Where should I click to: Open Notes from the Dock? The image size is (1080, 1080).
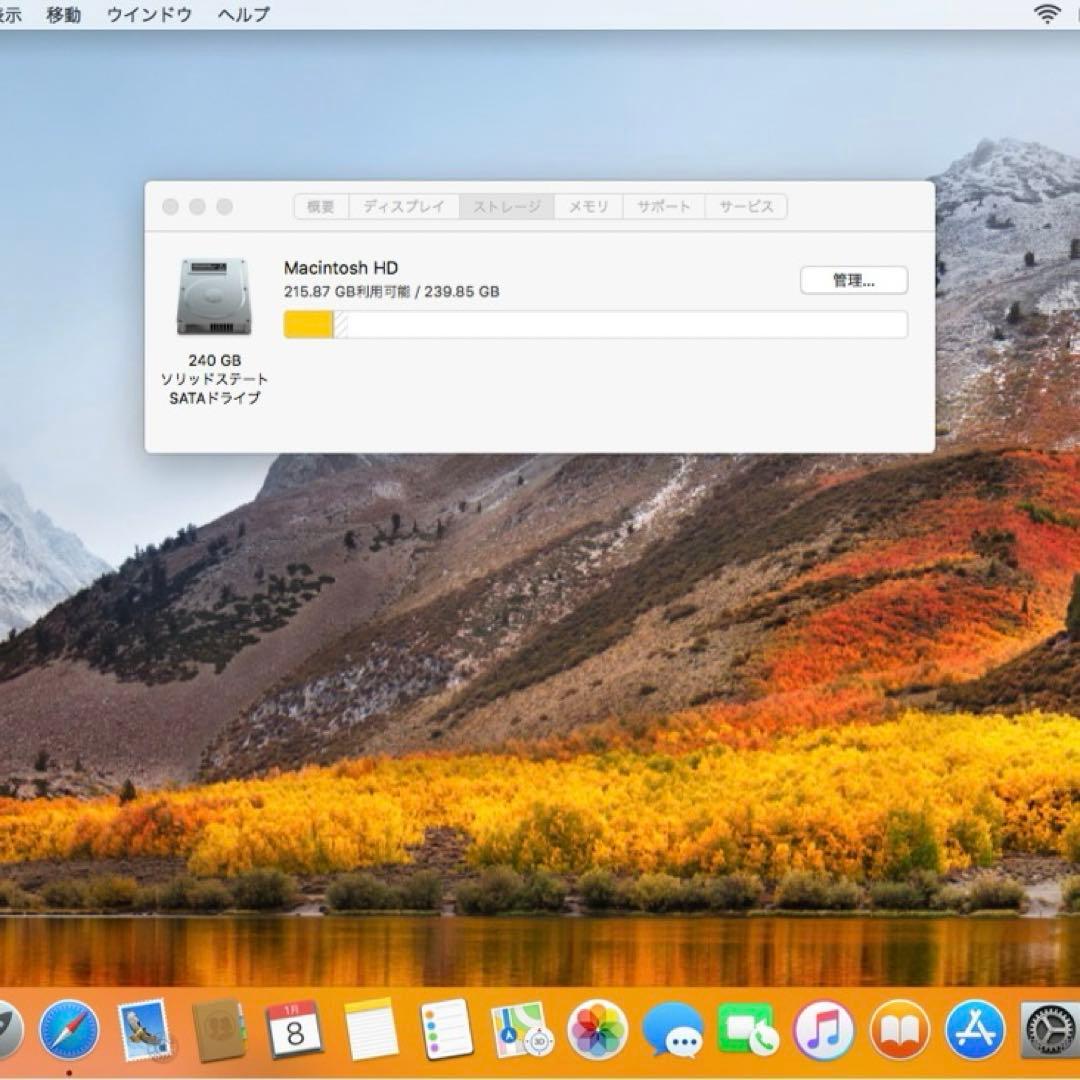(x=372, y=1030)
